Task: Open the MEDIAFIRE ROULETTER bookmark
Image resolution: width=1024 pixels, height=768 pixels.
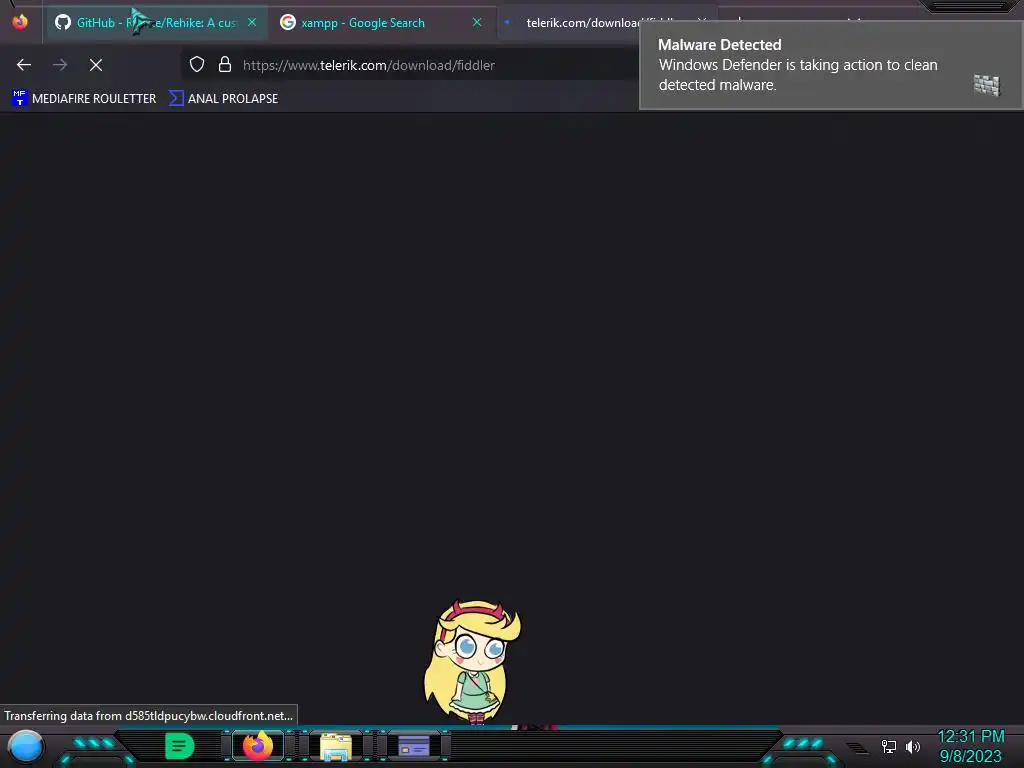Action: pos(84,99)
